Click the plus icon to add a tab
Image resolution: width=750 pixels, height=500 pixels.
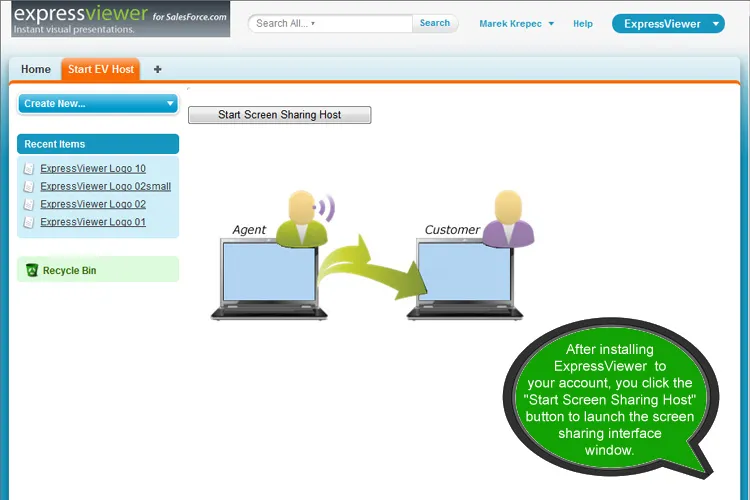(157, 69)
